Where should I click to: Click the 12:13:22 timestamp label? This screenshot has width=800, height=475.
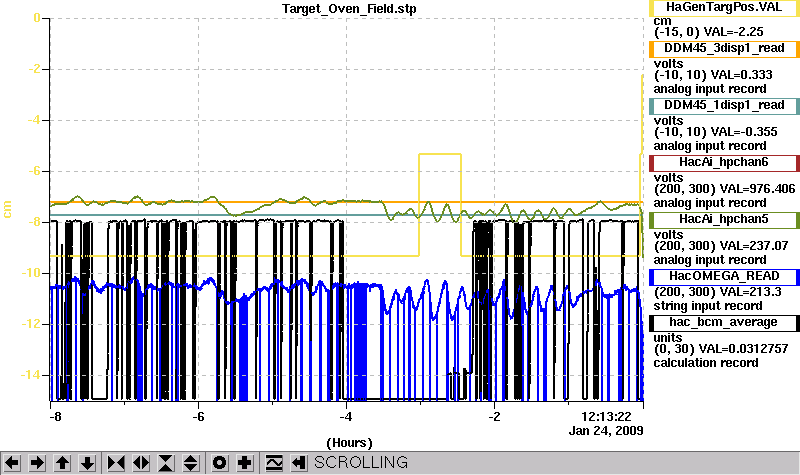tap(607, 417)
